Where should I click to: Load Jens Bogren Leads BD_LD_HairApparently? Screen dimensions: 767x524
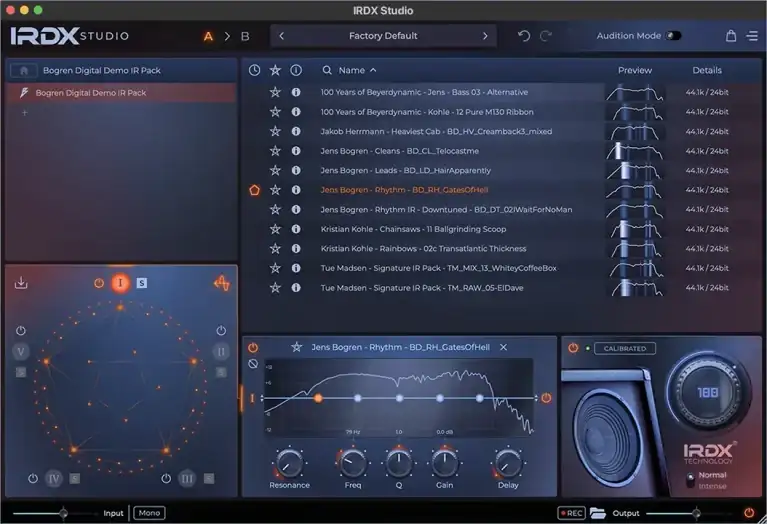(406, 170)
